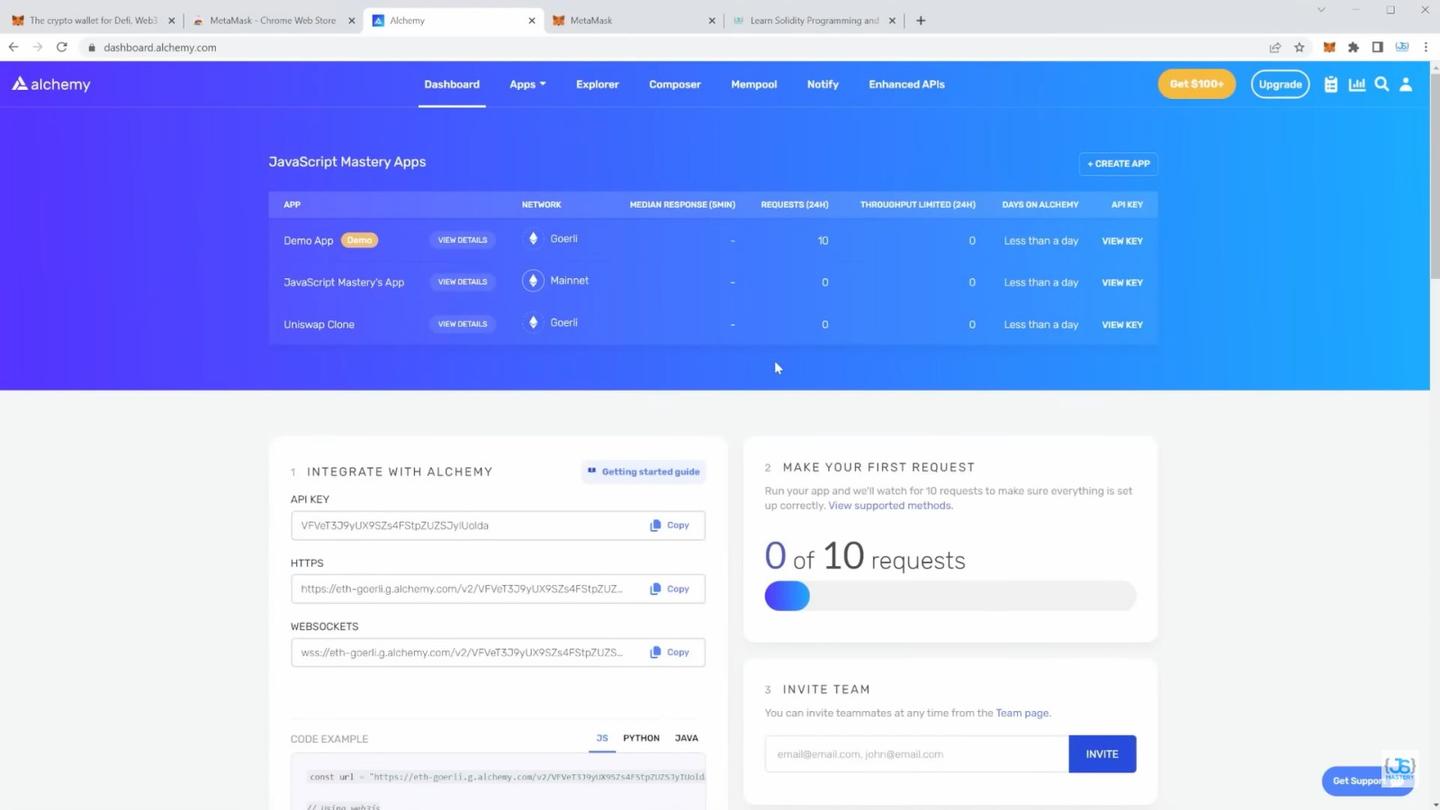This screenshot has width=1440, height=810.
Task: Open a new browser tab with plus icon
Action: (x=920, y=20)
